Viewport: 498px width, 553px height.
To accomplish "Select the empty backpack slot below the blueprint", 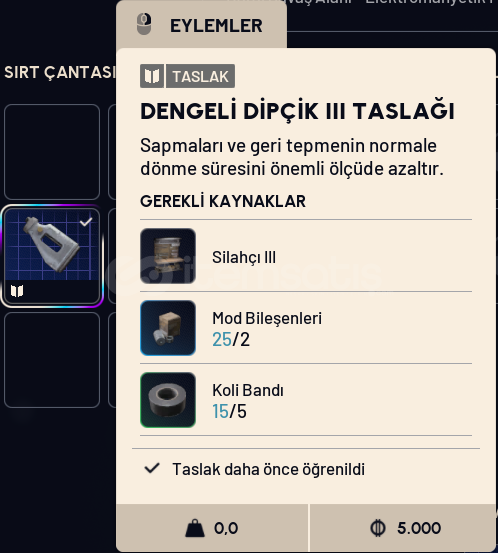I will coord(52,360).
